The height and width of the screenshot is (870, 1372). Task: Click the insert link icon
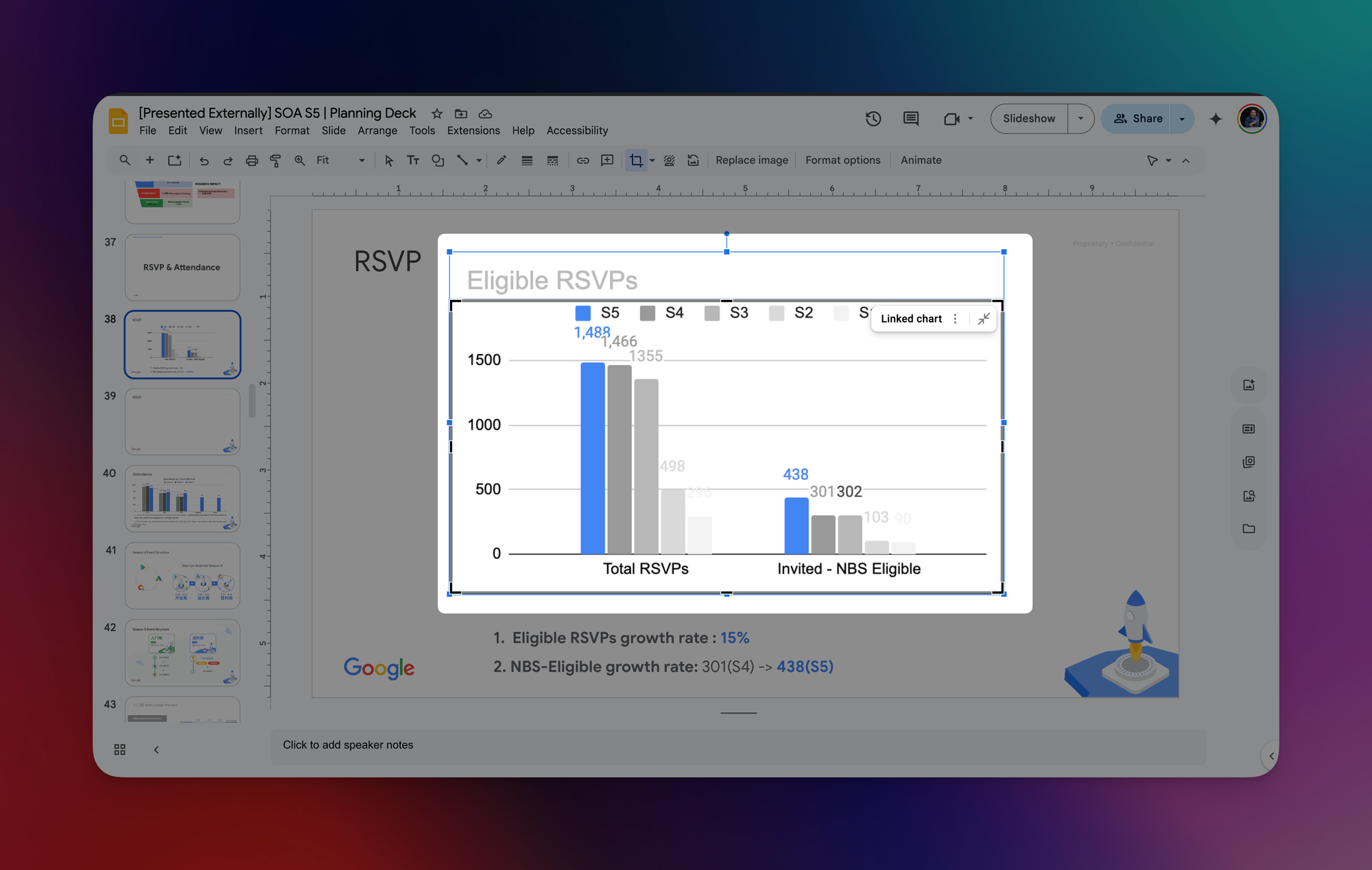click(x=582, y=161)
